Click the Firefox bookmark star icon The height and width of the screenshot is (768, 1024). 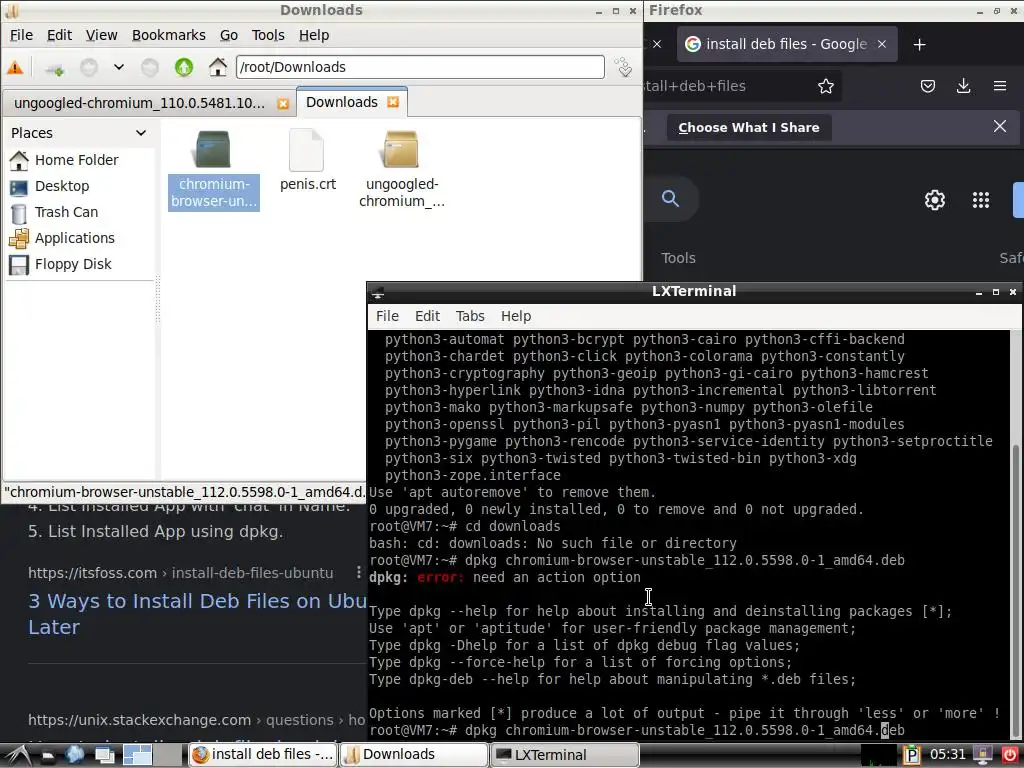825,86
